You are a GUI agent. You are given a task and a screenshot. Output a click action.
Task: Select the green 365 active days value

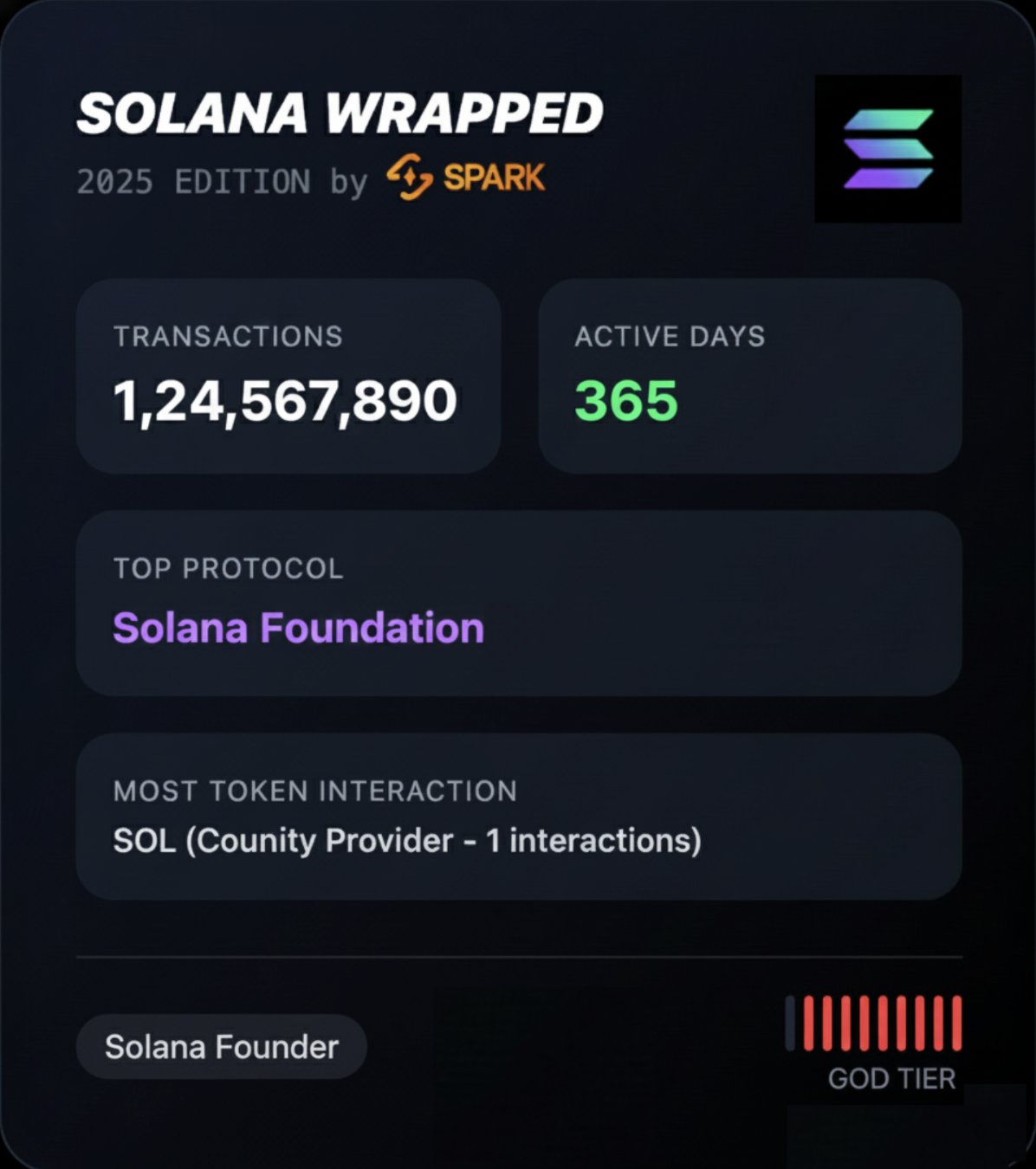pyautogui.click(x=626, y=401)
